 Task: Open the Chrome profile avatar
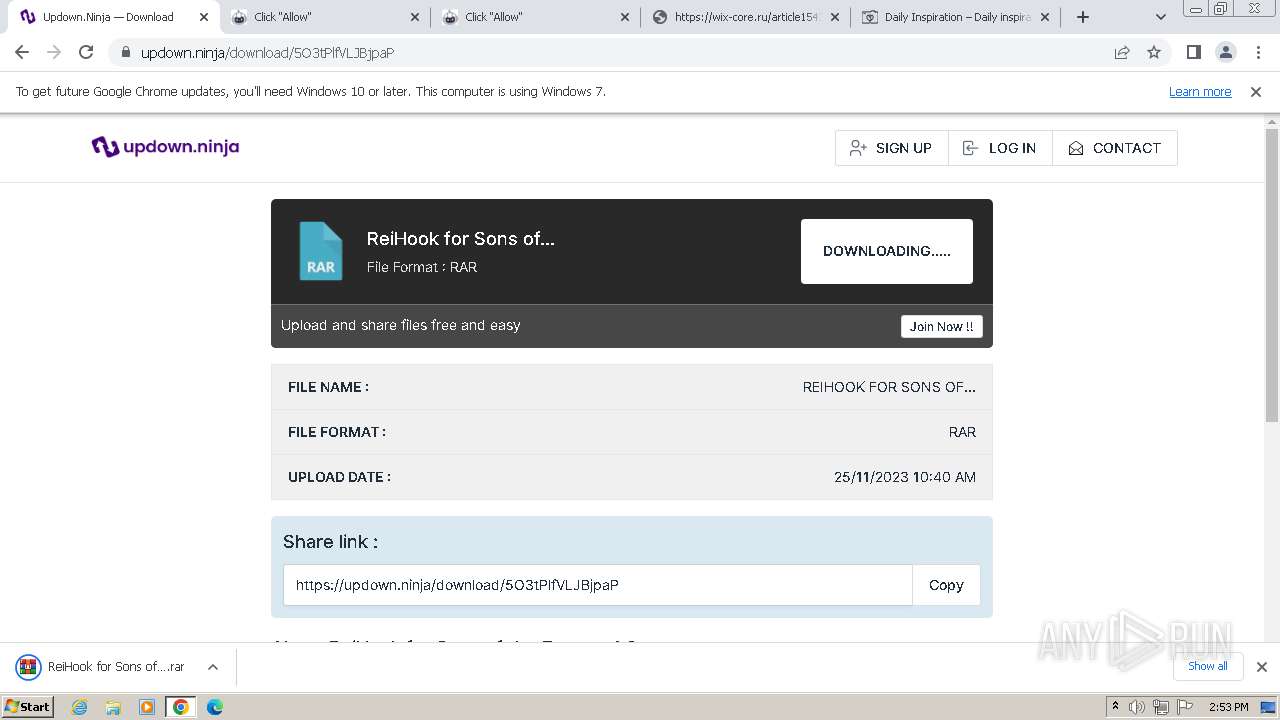tap(1226, 53)
